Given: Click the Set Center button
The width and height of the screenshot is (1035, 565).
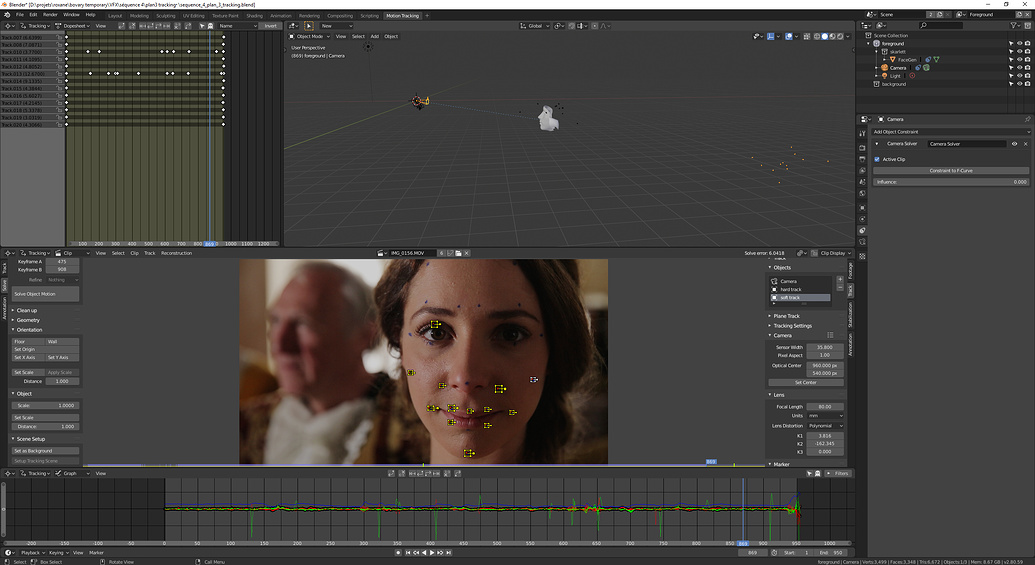Looking at the screenshot, I should 806,382.
